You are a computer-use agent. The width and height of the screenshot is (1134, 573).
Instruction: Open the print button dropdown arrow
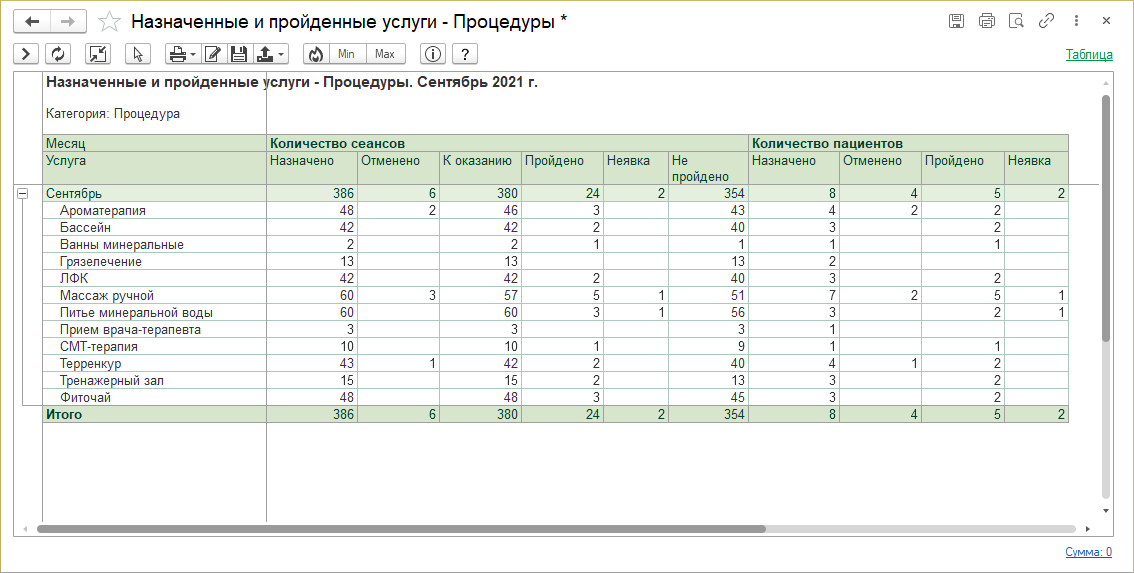194,54
